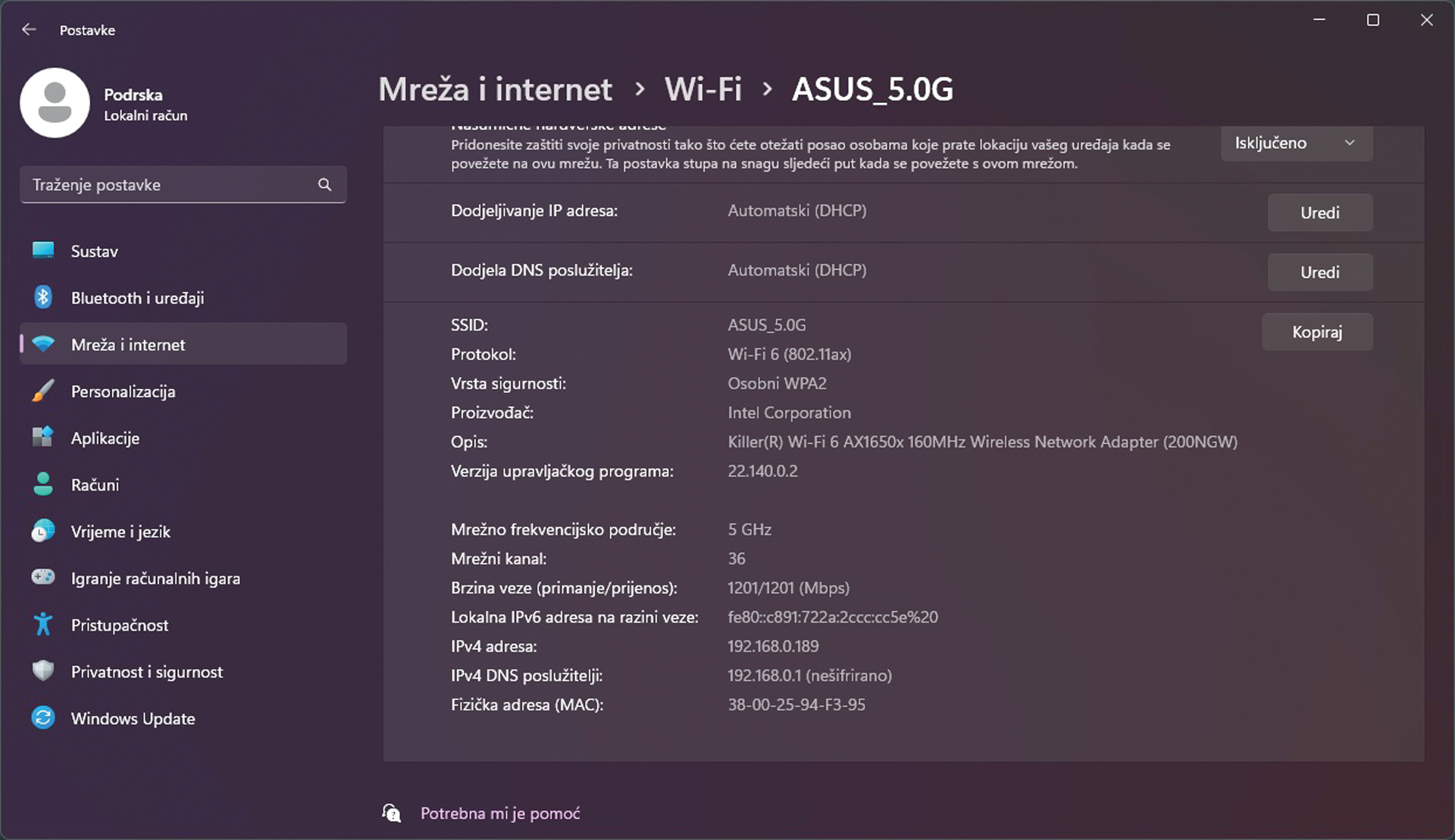Viewport: 1455px width, 840px height.
Task: Click the Aplikacije icon in sidebar
Action: click(43, 438)
